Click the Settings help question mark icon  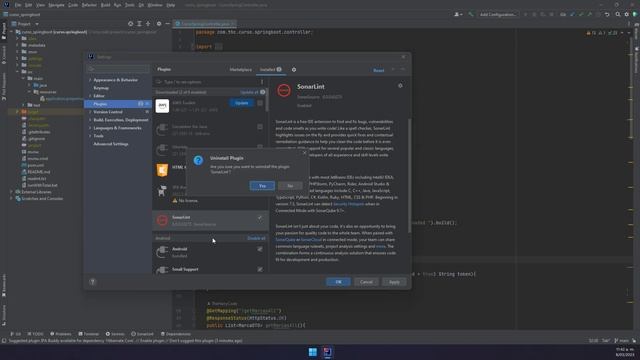93,282
